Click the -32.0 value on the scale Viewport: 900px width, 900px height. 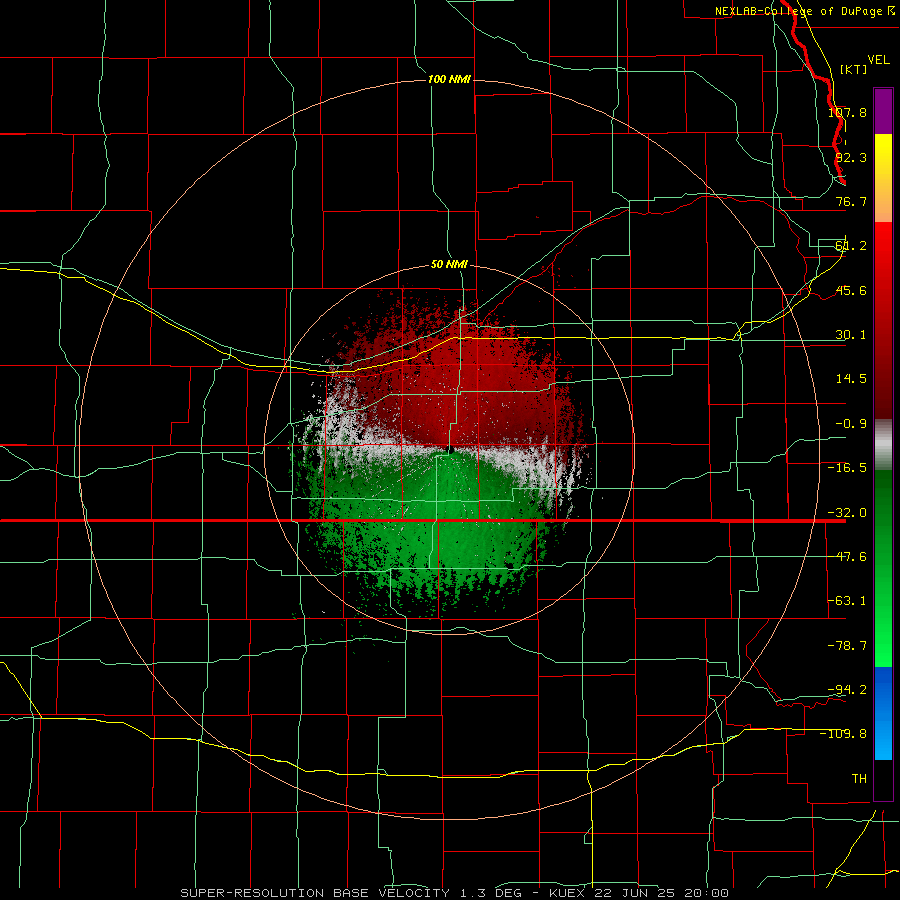click(x=847, y=513)
